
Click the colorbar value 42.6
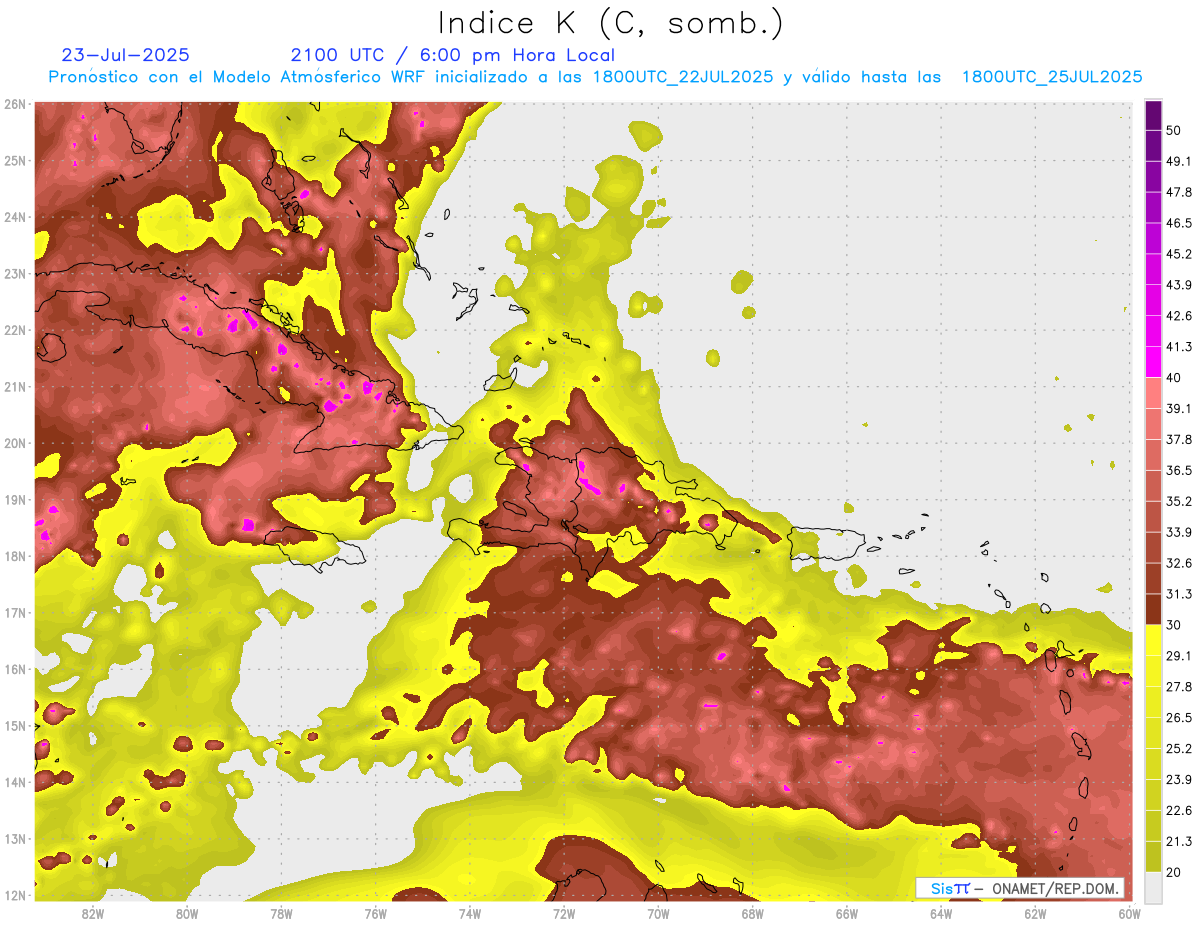tap(1179, 316)
